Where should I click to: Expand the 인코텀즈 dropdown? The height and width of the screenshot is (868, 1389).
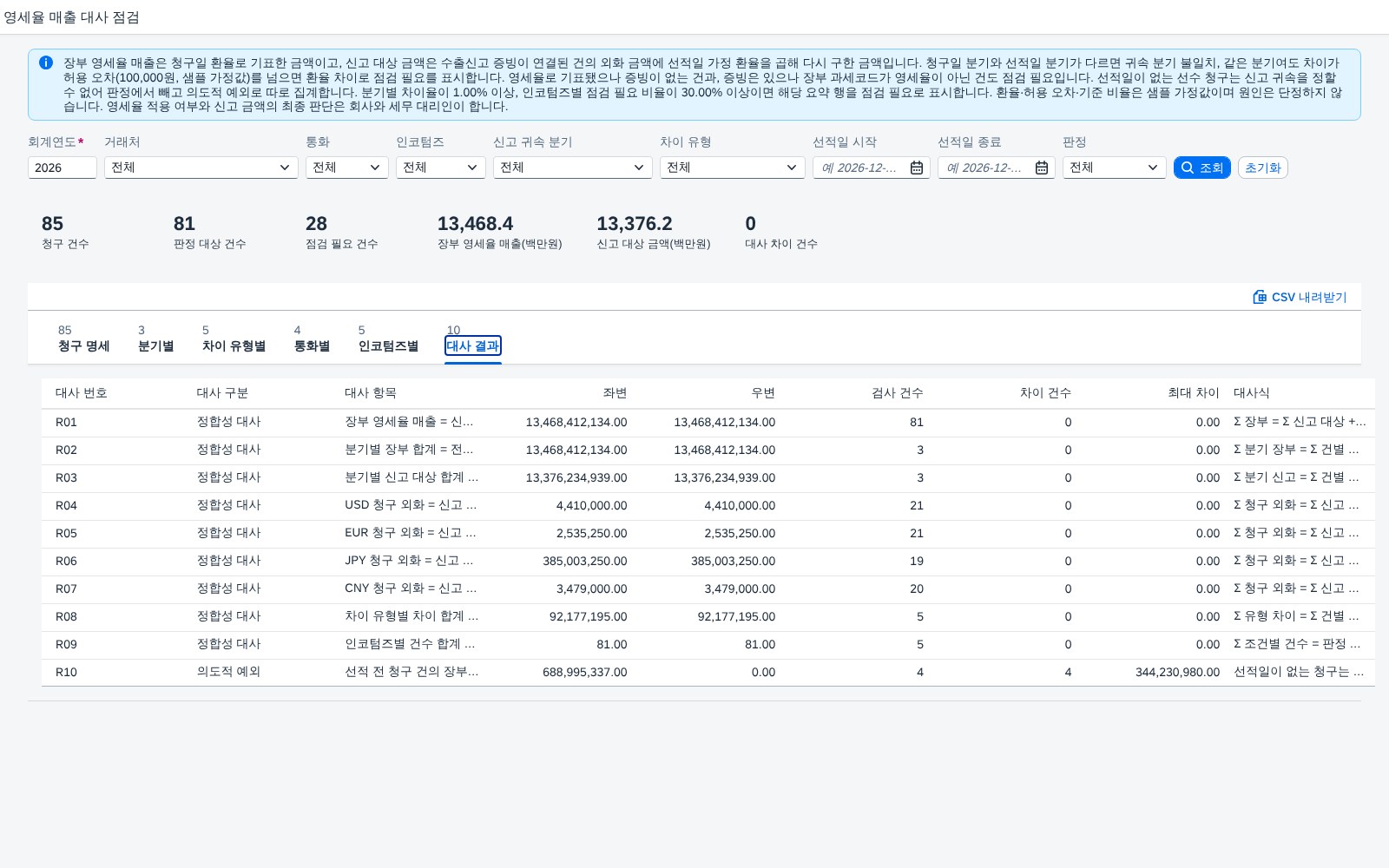click(x=441, y=168)
